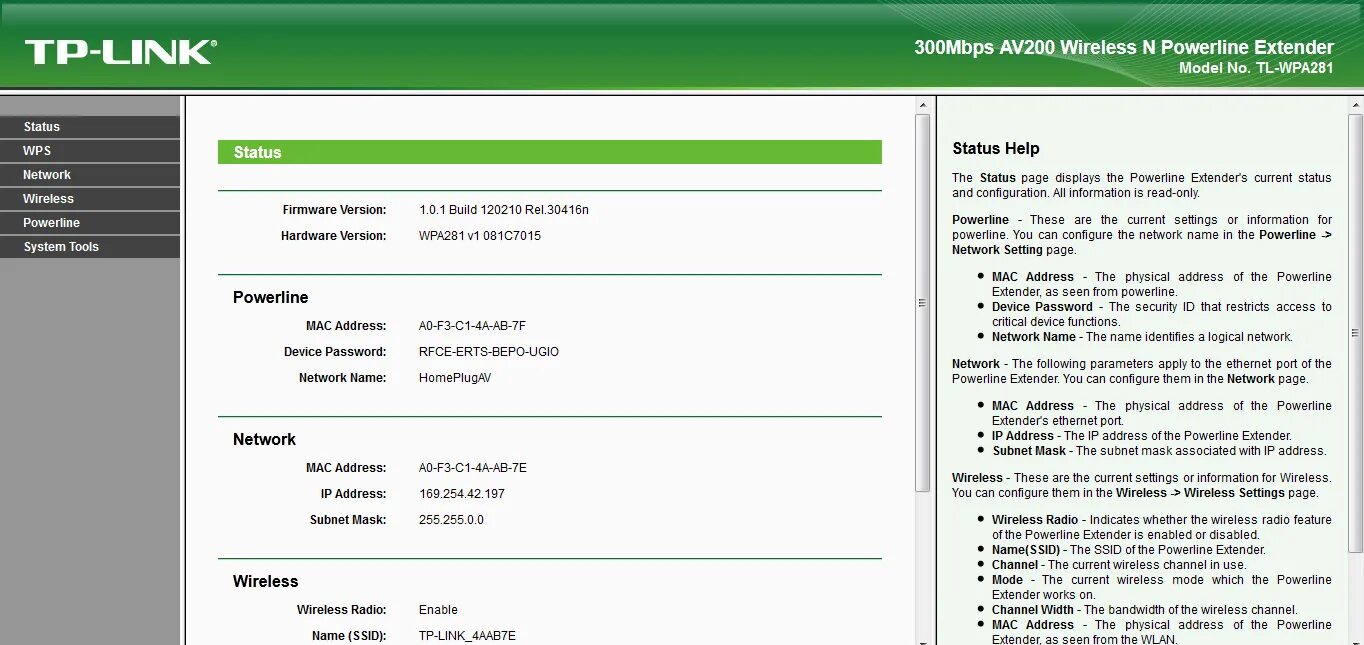The width and height of the screenshot is (1364, 645).
Task: Click the Device Password label
Action: coord(335,352)
